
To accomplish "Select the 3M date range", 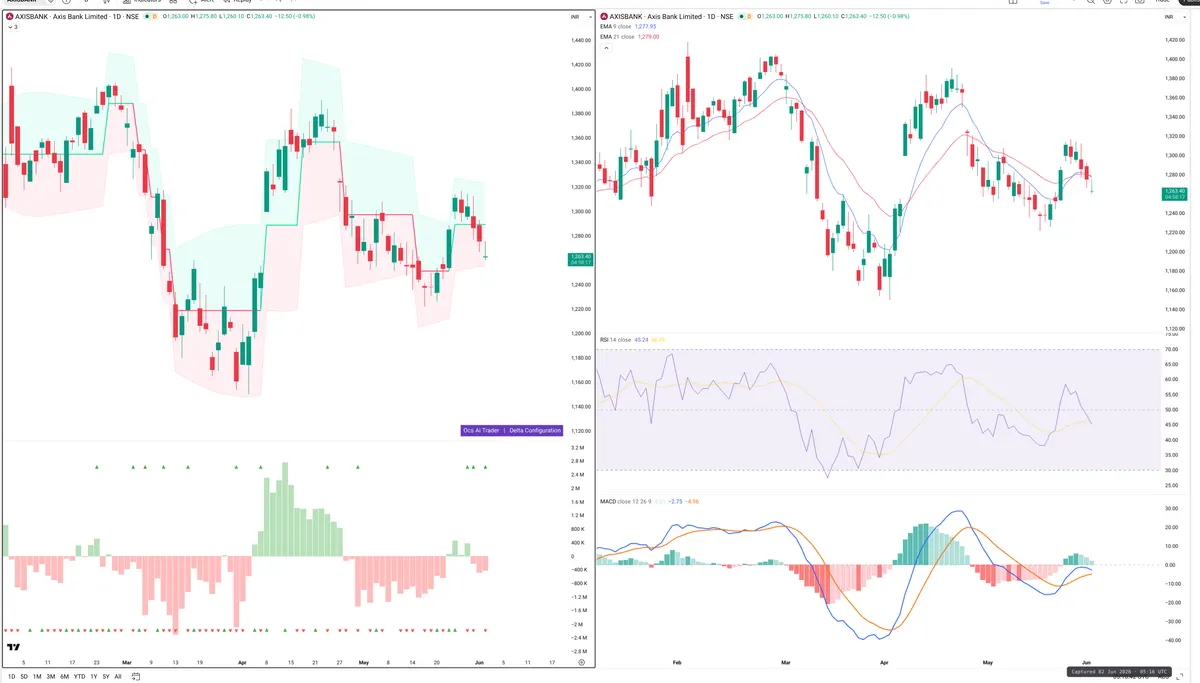I will (51, 676).
